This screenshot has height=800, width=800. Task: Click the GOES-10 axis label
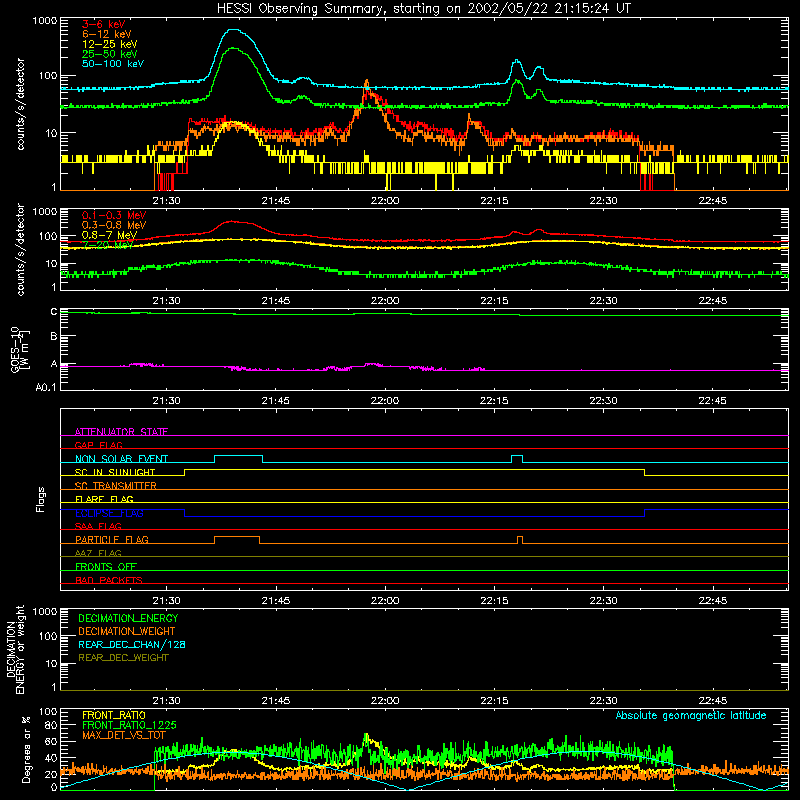(19, 349)
